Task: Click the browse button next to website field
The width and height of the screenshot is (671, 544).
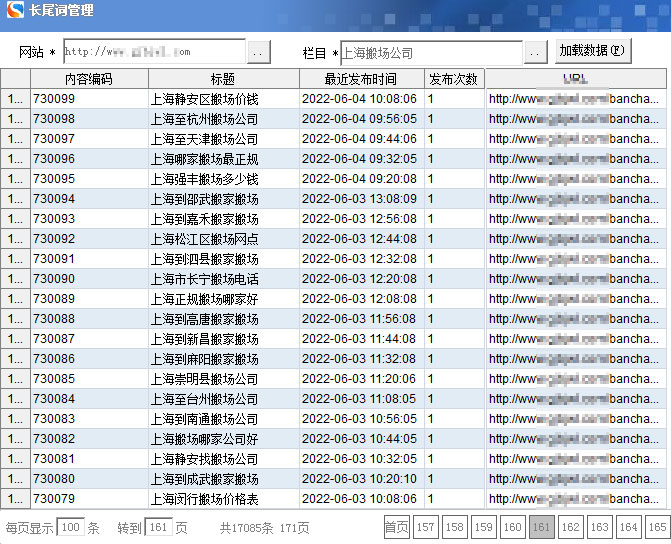Action: pyautogui.click(x=258, y=52)
